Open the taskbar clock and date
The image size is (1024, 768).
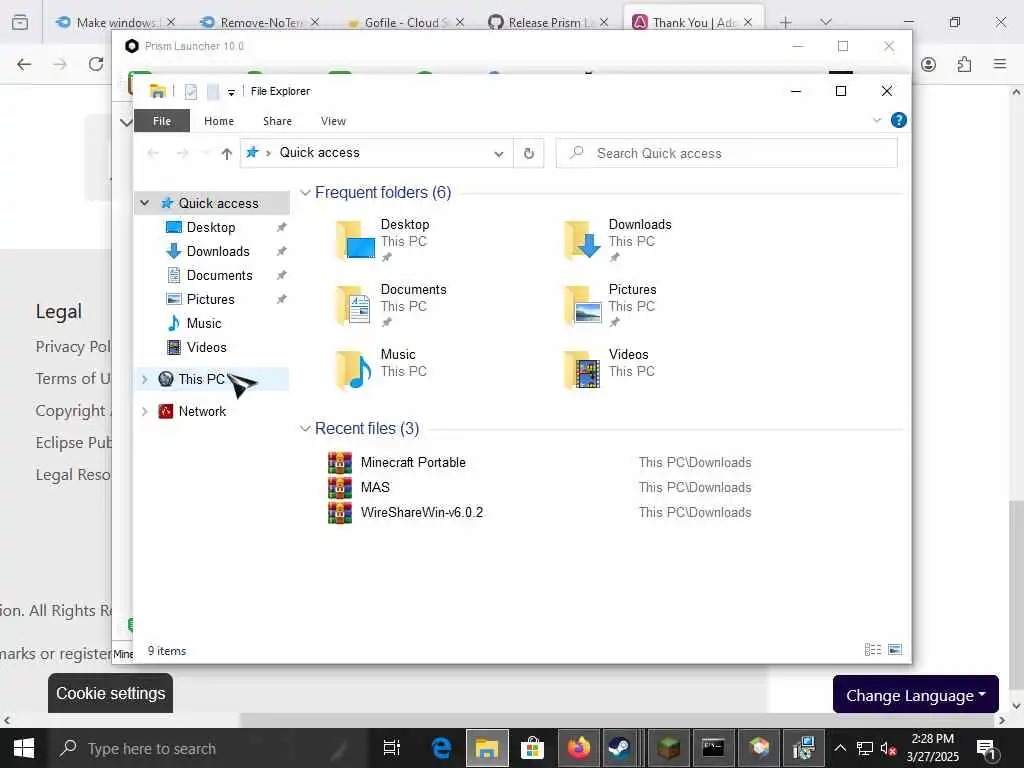click(x=933, y=748)
